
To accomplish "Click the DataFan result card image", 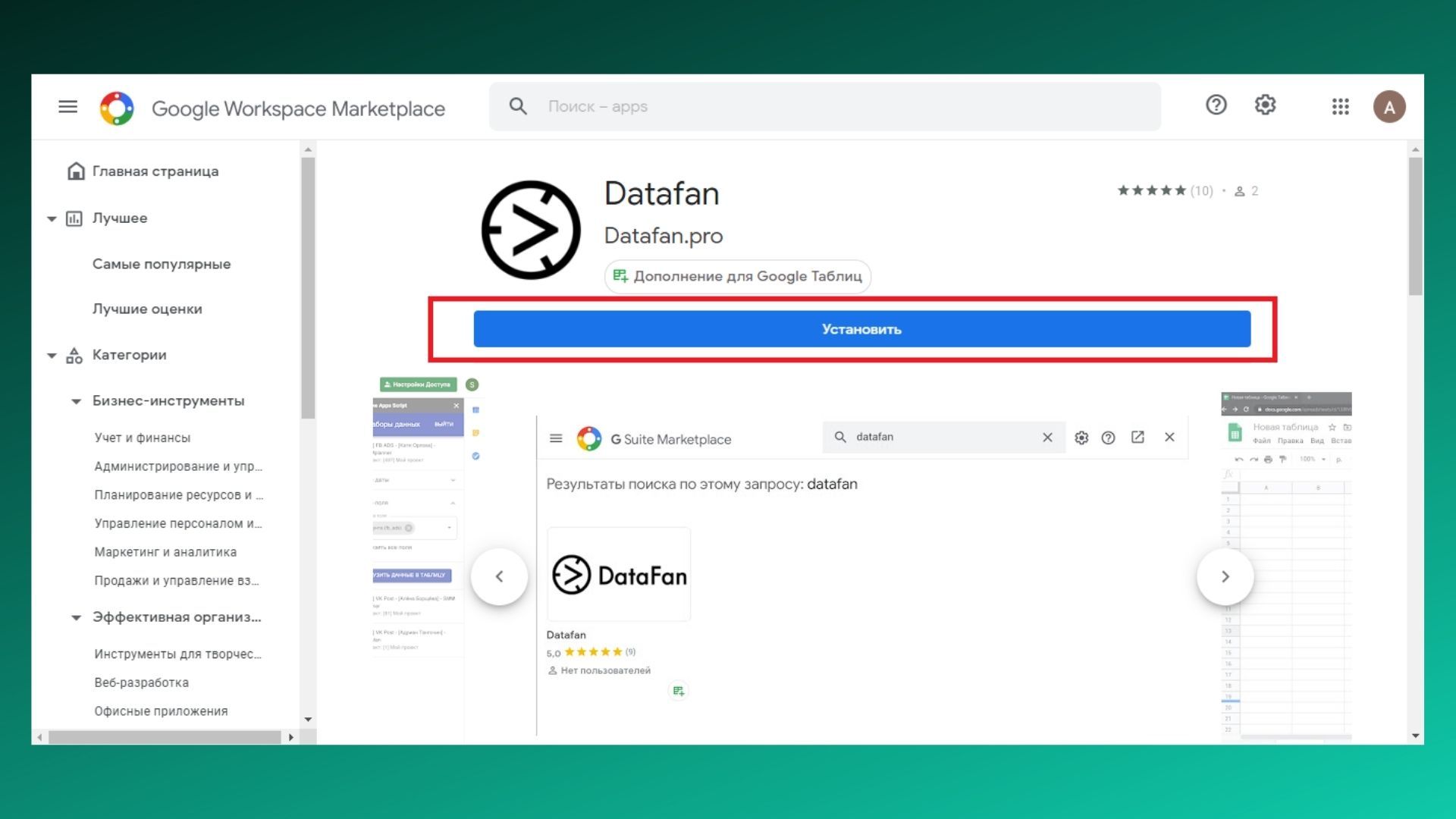I will (619, 575).
